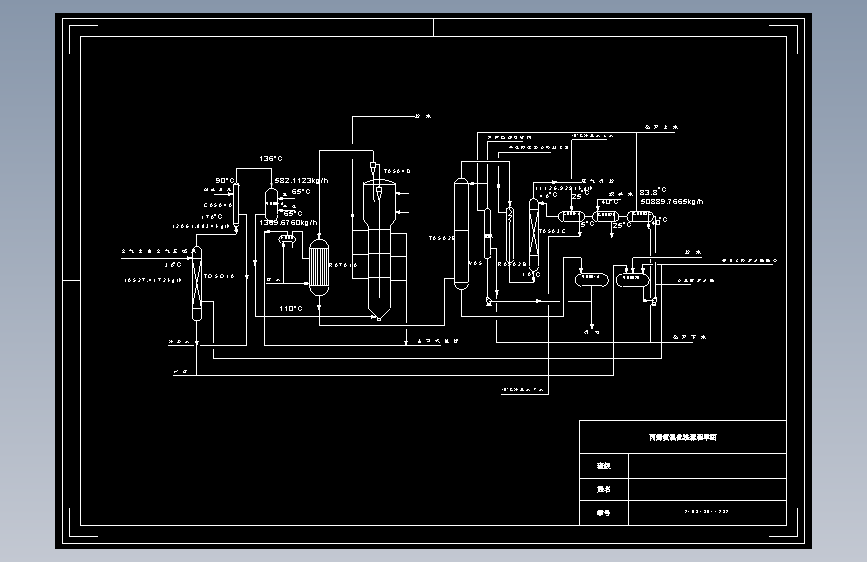This screenshot has height=562, width=867.
Task: Select the 1369.6760kg/h flow rate text
Action: (288, 222)
